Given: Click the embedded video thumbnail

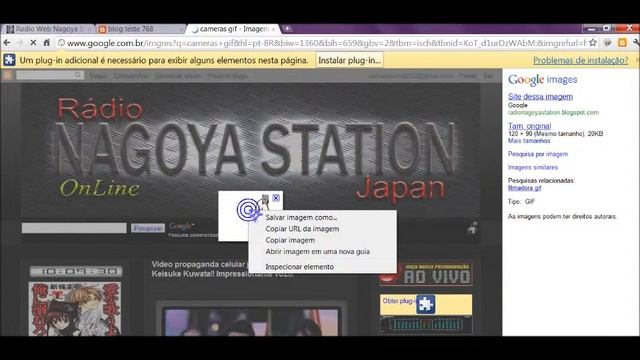Looking at the screenshot, I should [251, 322].
